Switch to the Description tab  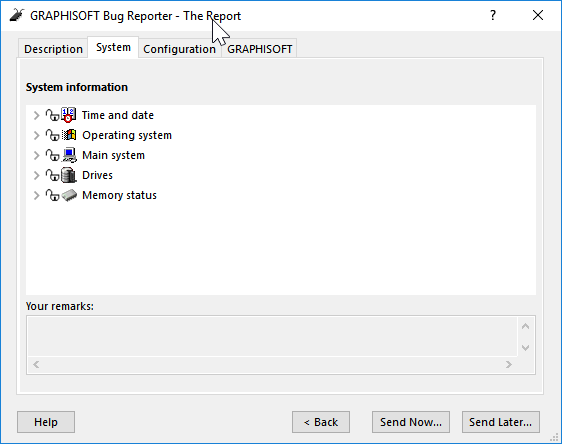(53, 49)
